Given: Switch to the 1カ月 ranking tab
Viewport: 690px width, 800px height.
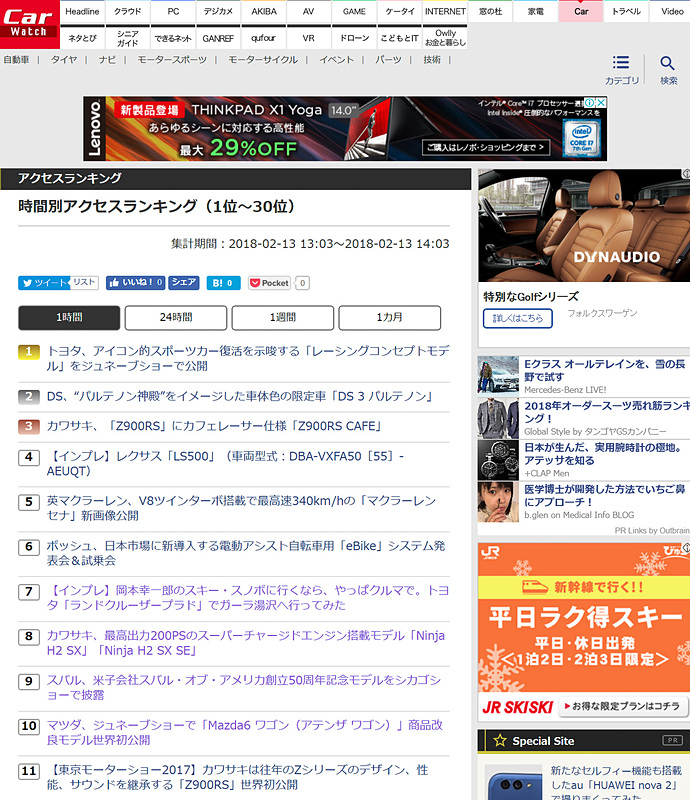Looking at the screenshot, I should pos(389,317).
